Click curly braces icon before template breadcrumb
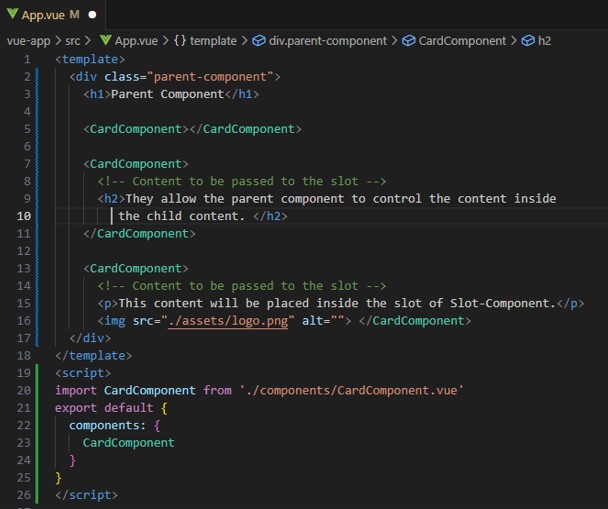This screenshot has width=608, height=509. [x=180, y=41]
